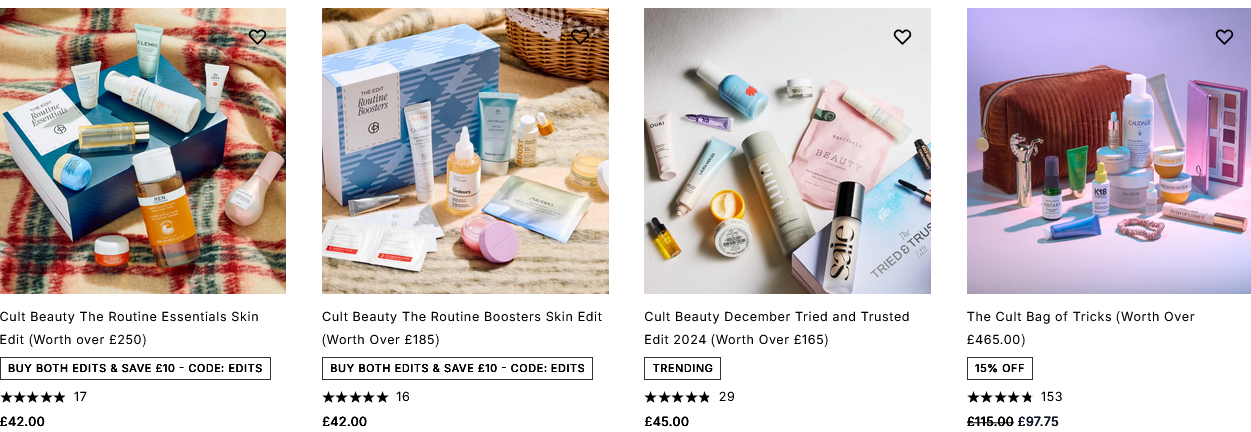Image resolution: width=1251 pixels, height=432 pixels.
Task: Favorite the Routine Essentials Skin Edit with heart
Action: (x=257, y=37)
